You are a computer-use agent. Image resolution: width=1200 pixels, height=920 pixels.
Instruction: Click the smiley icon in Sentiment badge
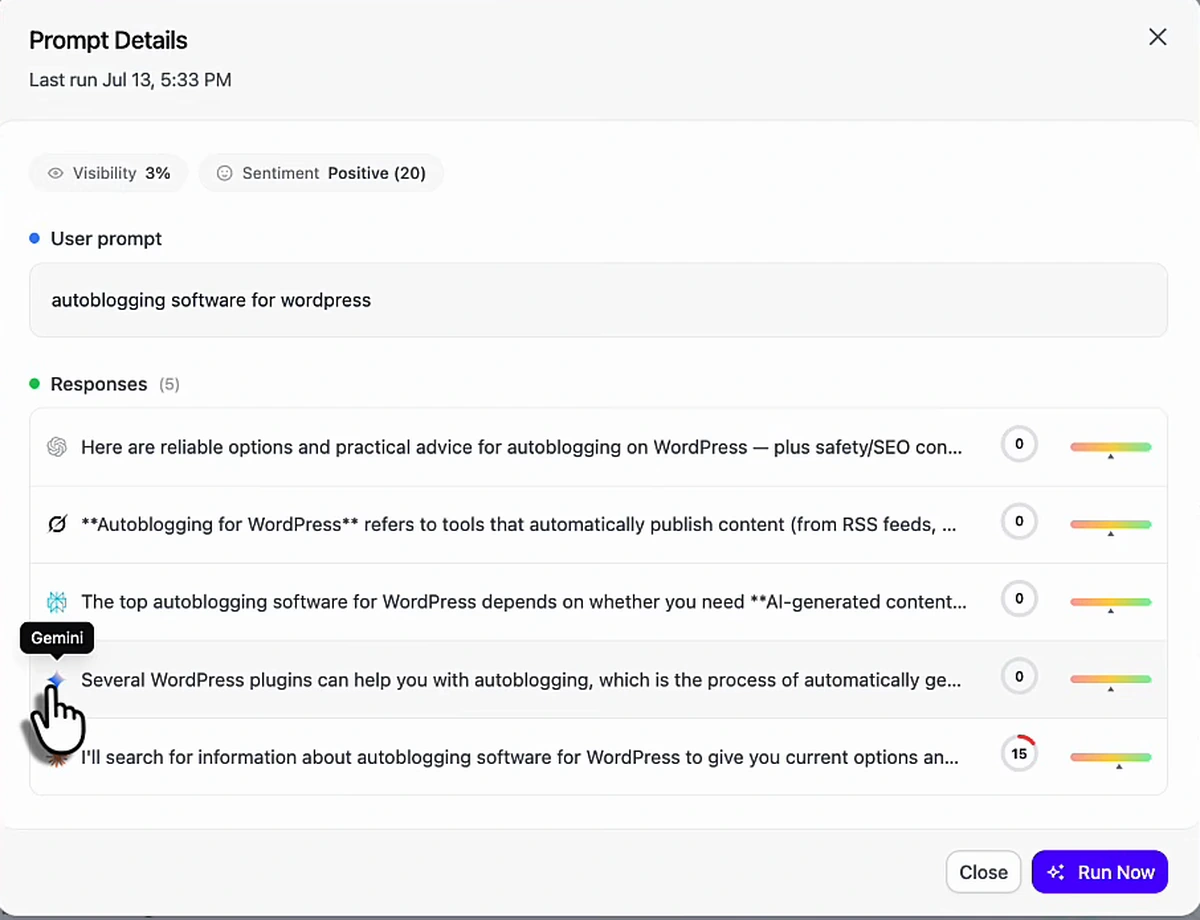pyautogui.click(x=225, y=173)
